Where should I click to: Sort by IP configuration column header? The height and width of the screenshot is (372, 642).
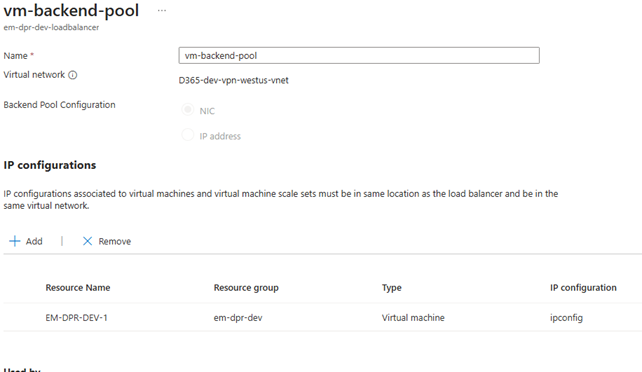(583, 288)
